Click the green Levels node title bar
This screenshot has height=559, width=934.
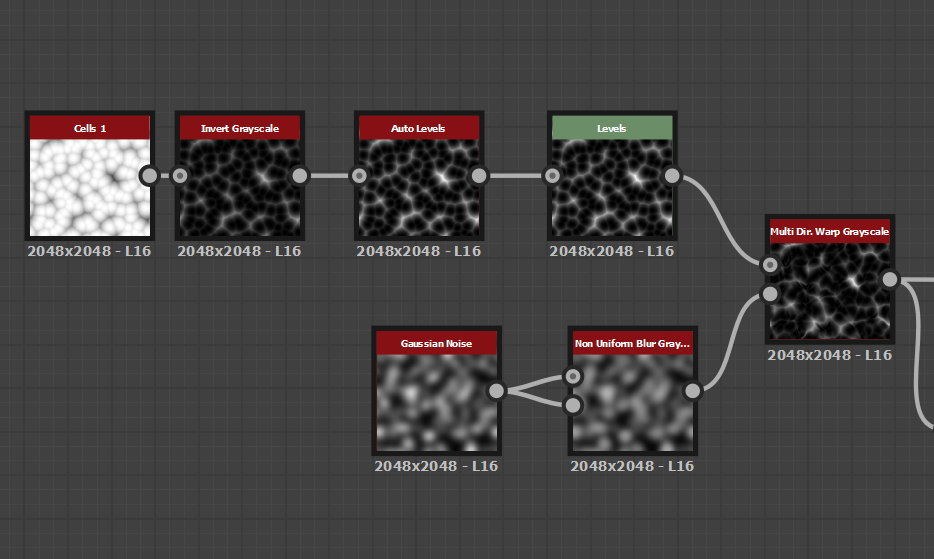pyautogui.click(x=611, y=128)
